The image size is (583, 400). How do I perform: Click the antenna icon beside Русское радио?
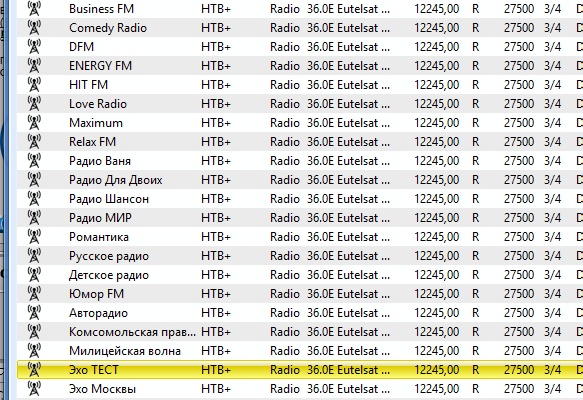point(34,255)
